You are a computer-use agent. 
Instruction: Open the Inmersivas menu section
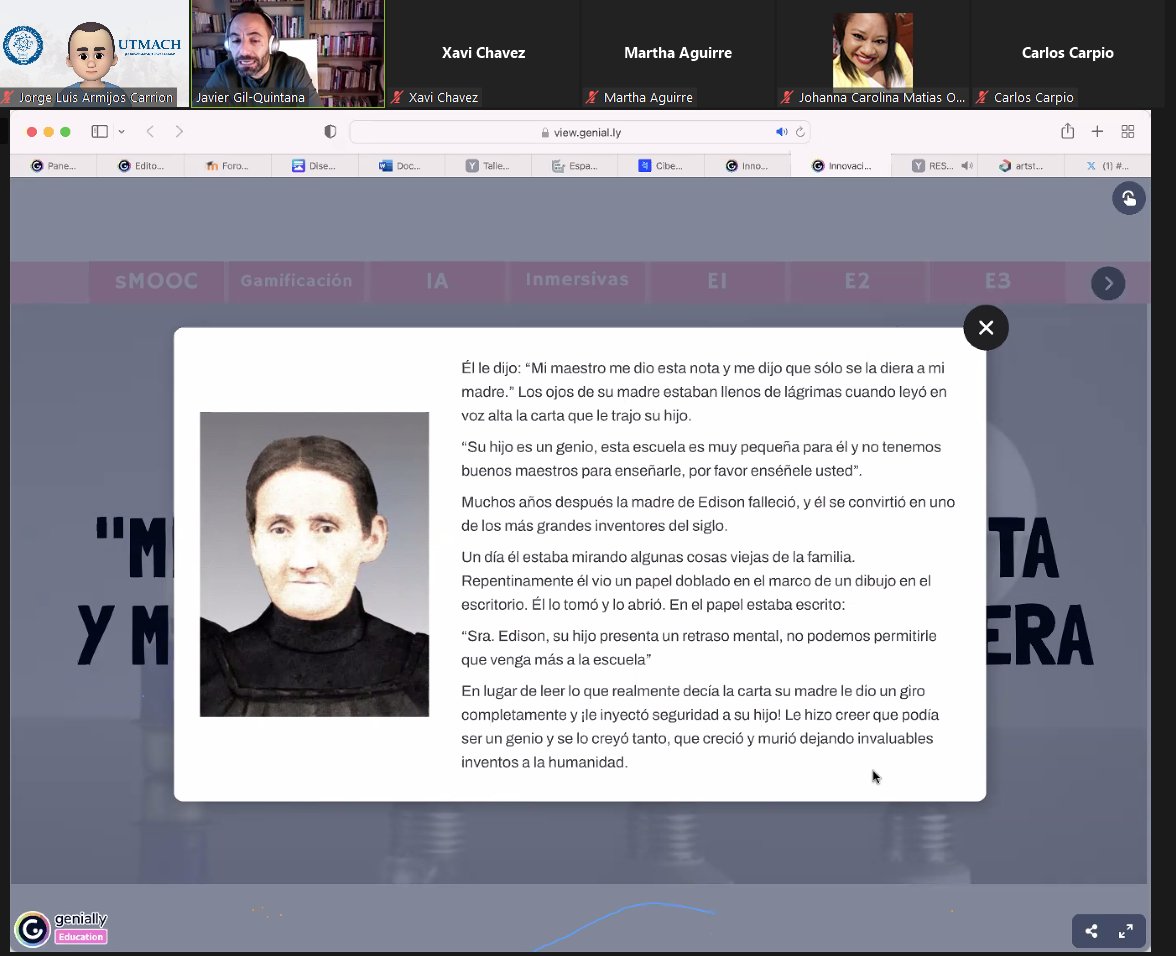click(577, 281)
